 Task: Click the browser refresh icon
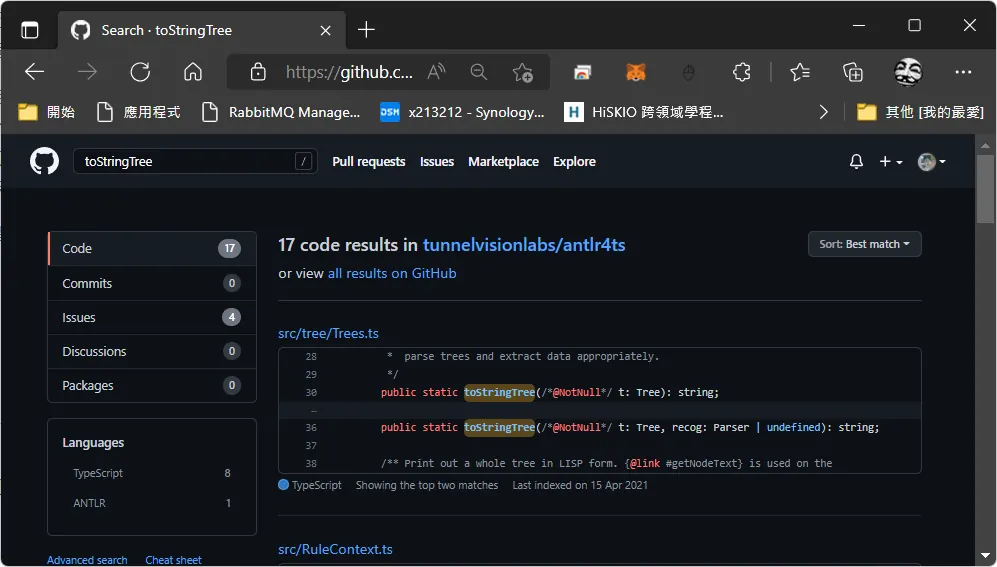point(140,72)
